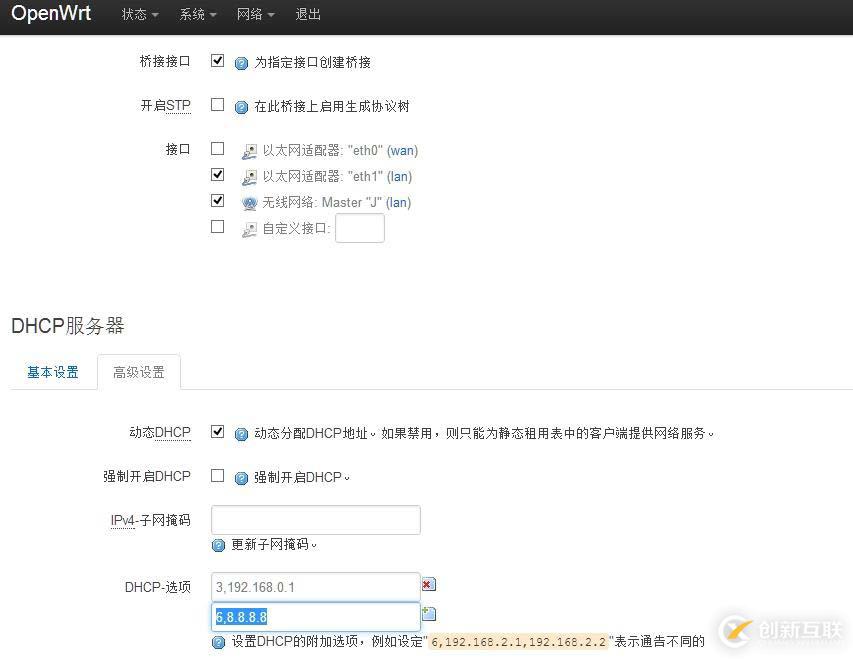Click the empty IPv4-子网掩码 input field

coord(315,519)
